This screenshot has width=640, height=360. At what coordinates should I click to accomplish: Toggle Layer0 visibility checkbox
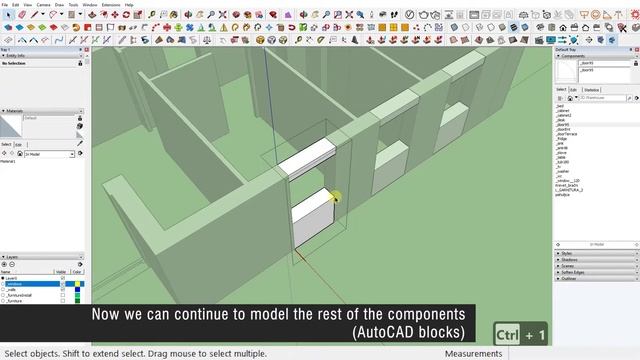[63, 278]
